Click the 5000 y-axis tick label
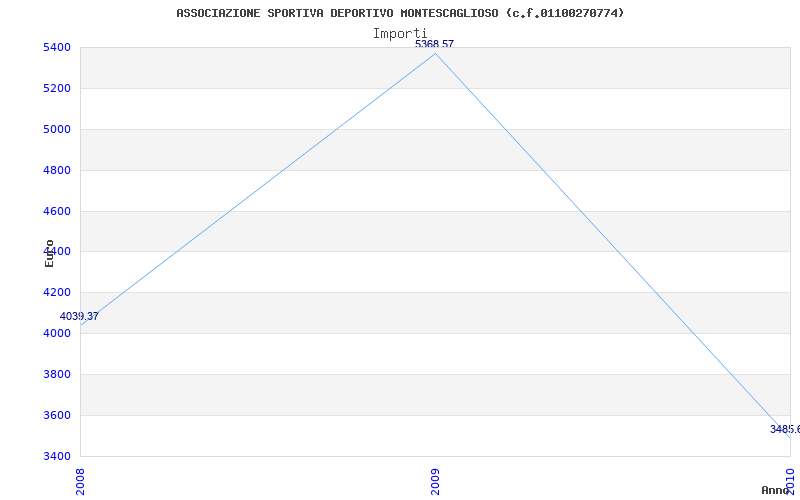This screenshot has height=500, width=800. click(x=56, y=129)
